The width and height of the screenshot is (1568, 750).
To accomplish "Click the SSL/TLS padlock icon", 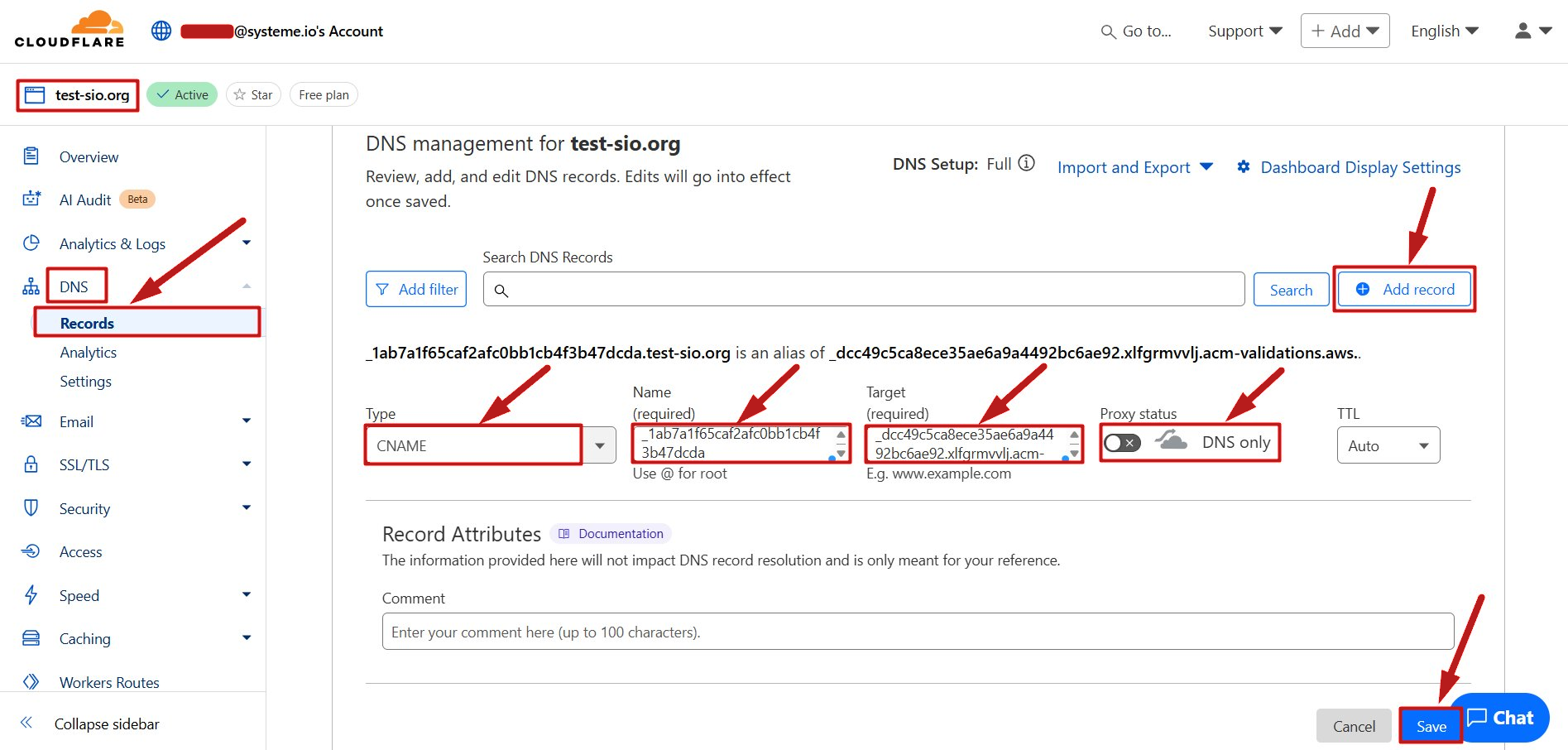I will 31,464.
